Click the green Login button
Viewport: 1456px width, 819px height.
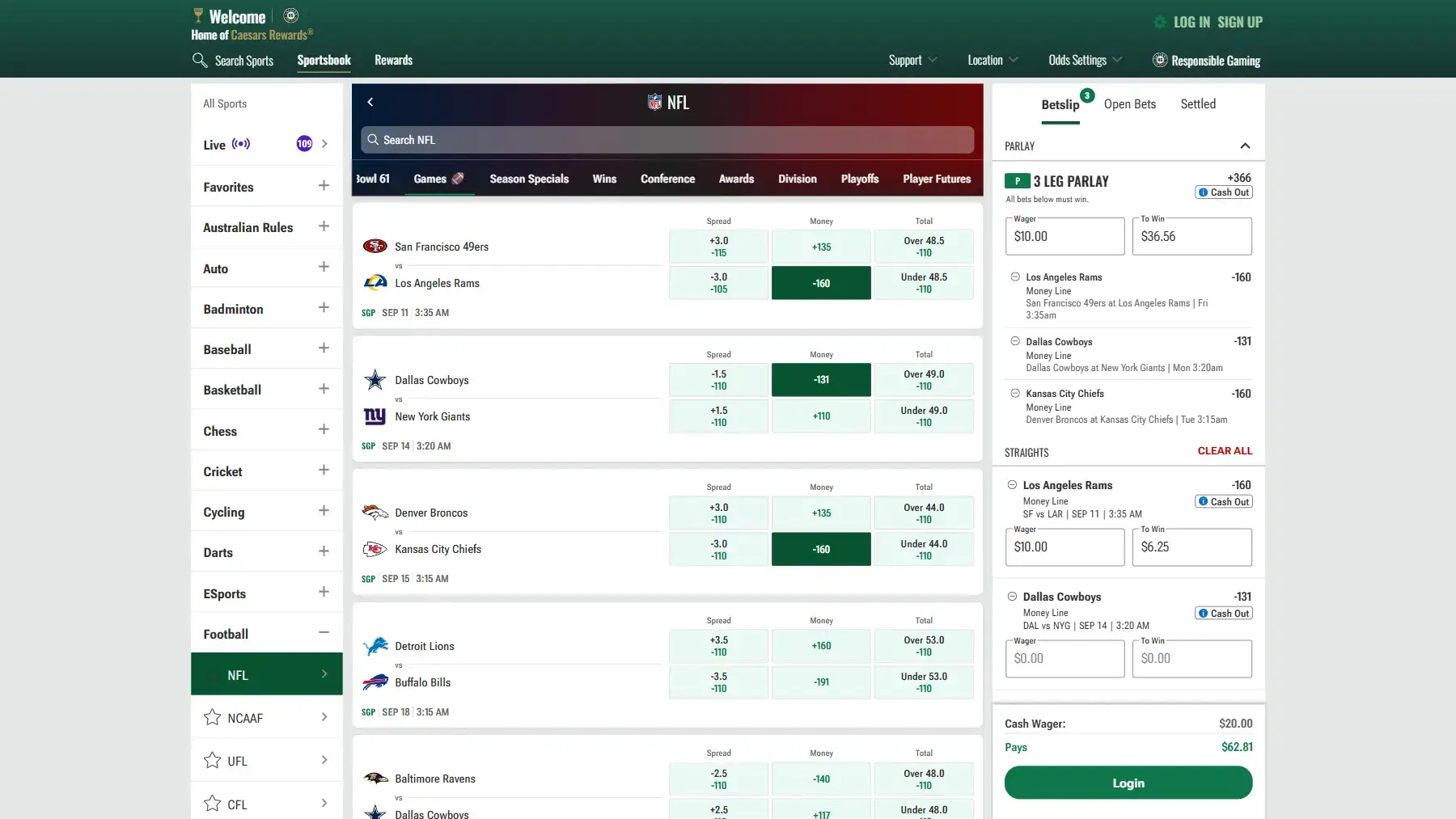(1128, 783)
